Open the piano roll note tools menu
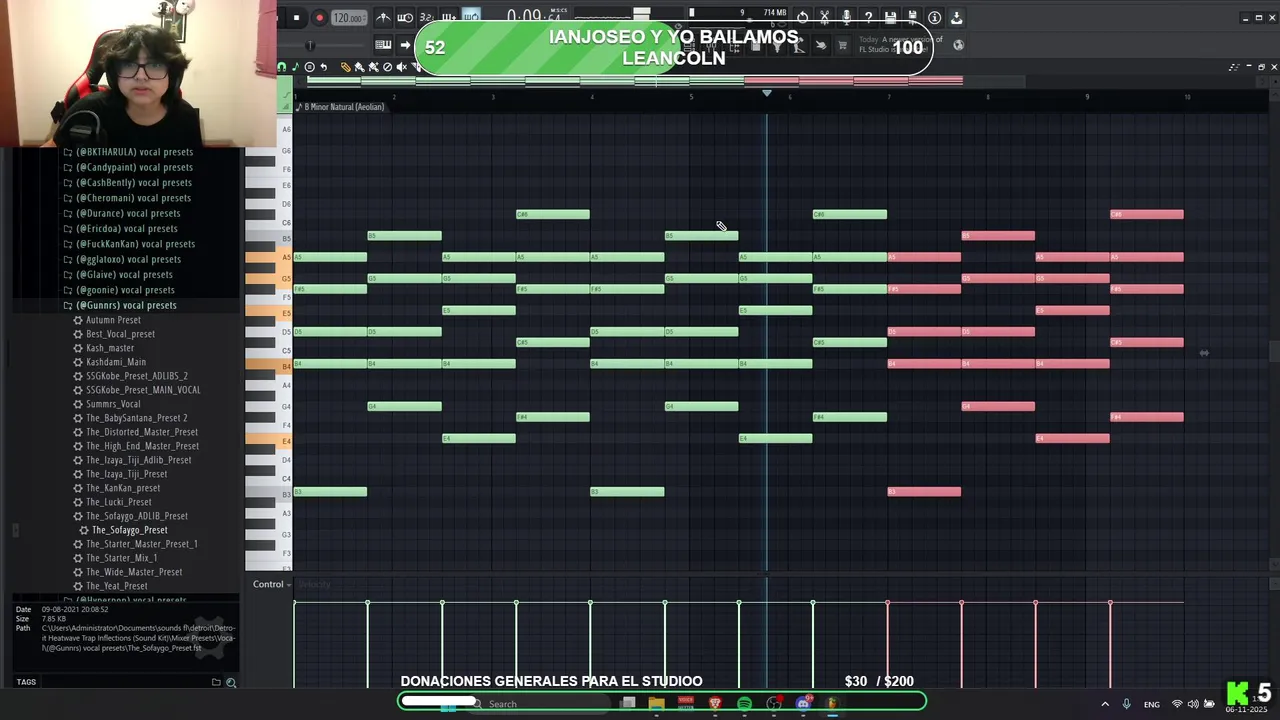Image resolution: width=1280 pixels, height=720 pixels. click(x=295, y=67)
